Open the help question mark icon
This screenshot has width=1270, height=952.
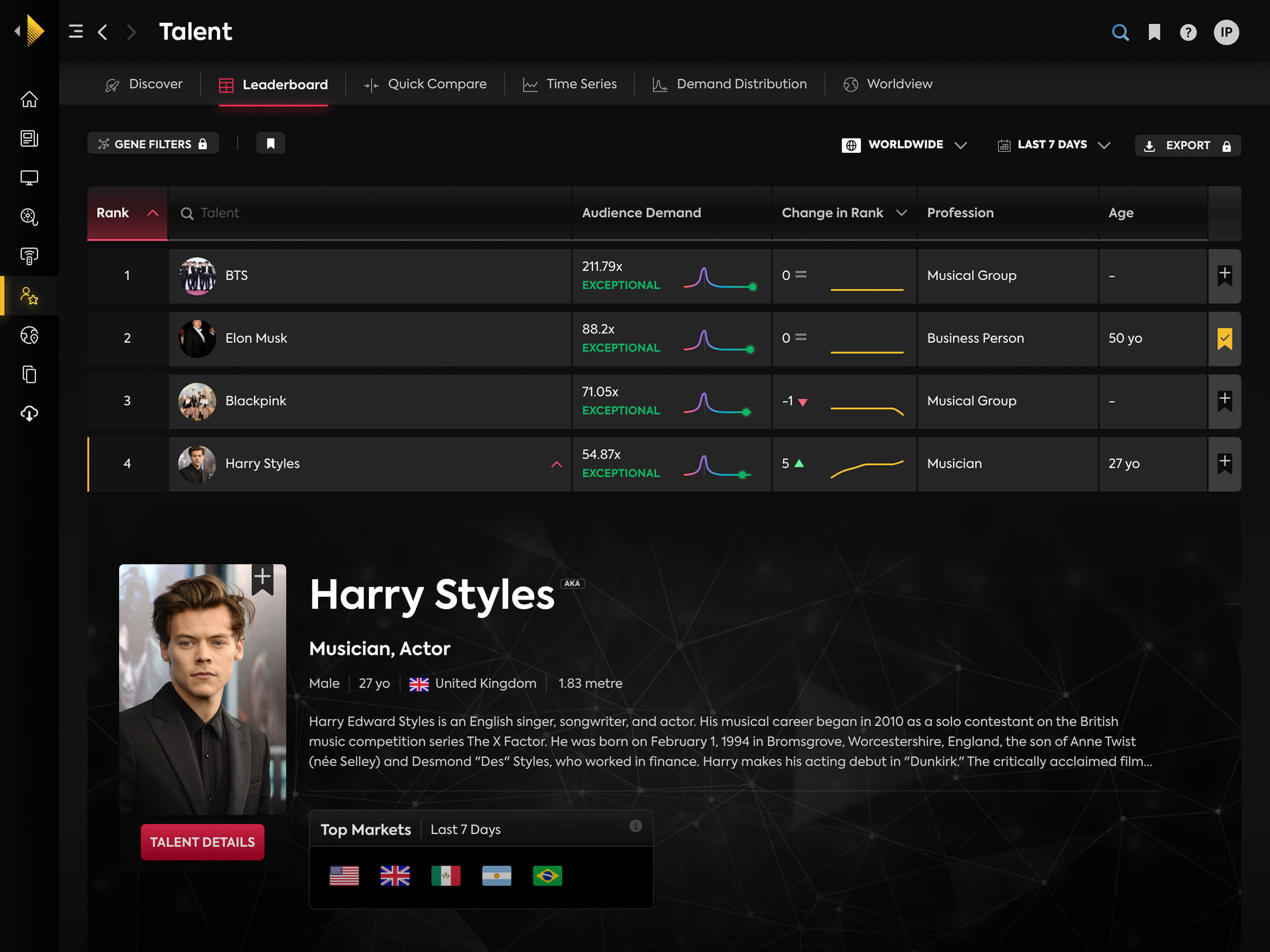1188,32
